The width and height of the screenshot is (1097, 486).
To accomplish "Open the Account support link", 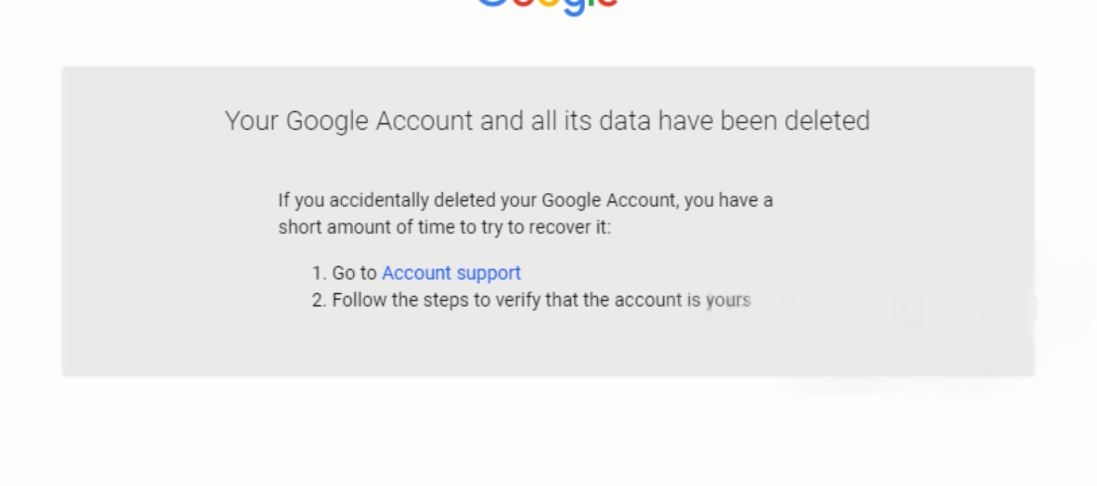I will pyautogui.click(x=451, y=273).
